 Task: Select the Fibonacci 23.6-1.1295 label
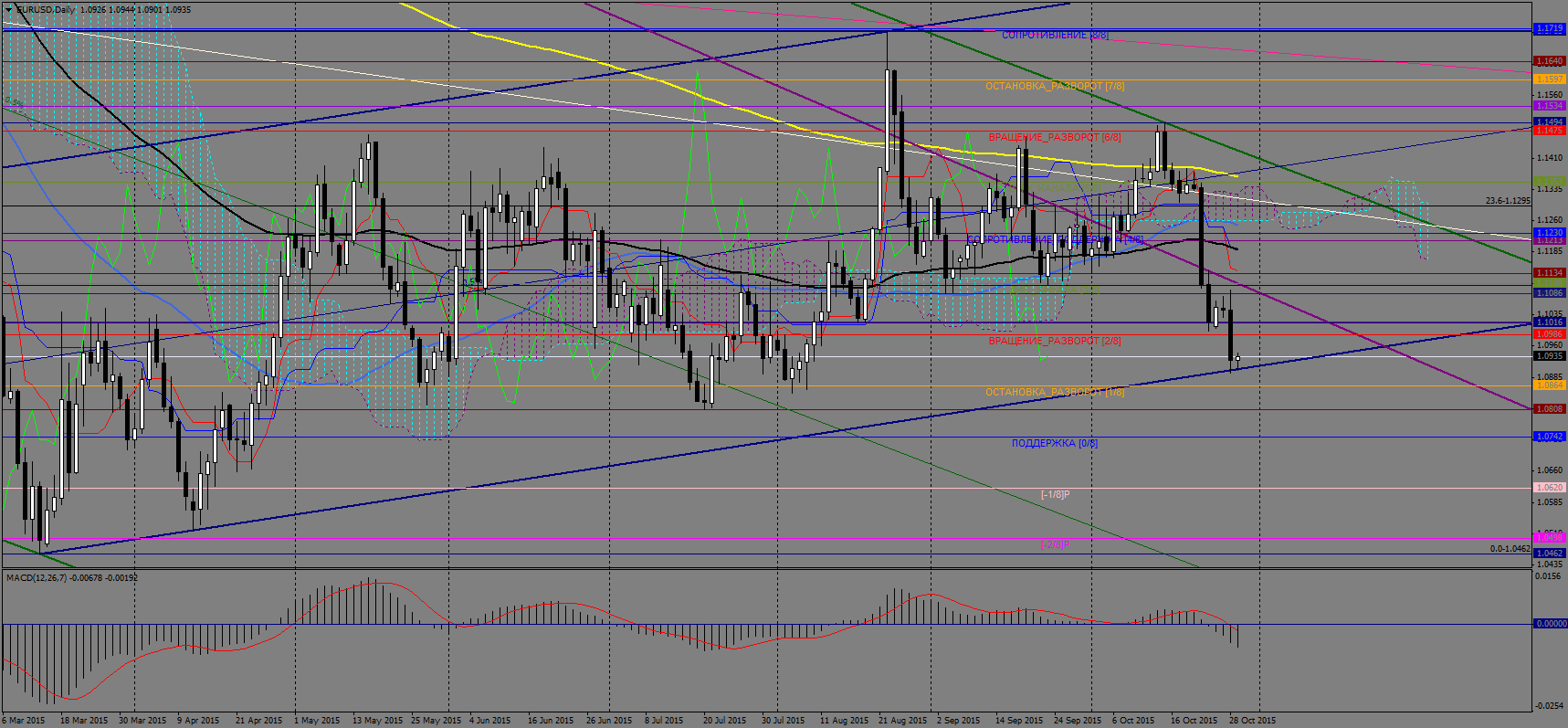(x=1508, y=201)
